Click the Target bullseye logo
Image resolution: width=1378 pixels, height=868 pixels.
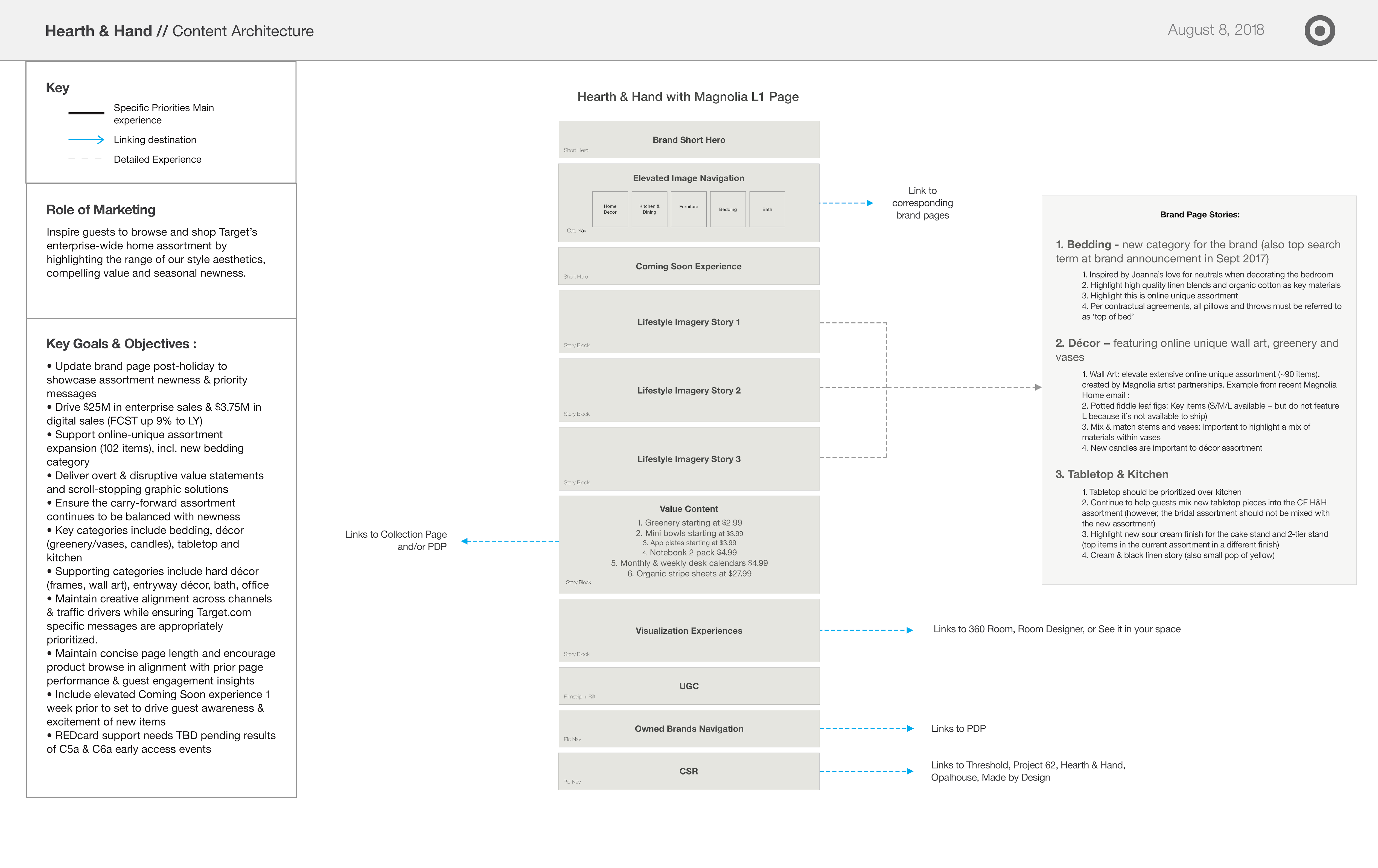click(x=1320, y=30)
